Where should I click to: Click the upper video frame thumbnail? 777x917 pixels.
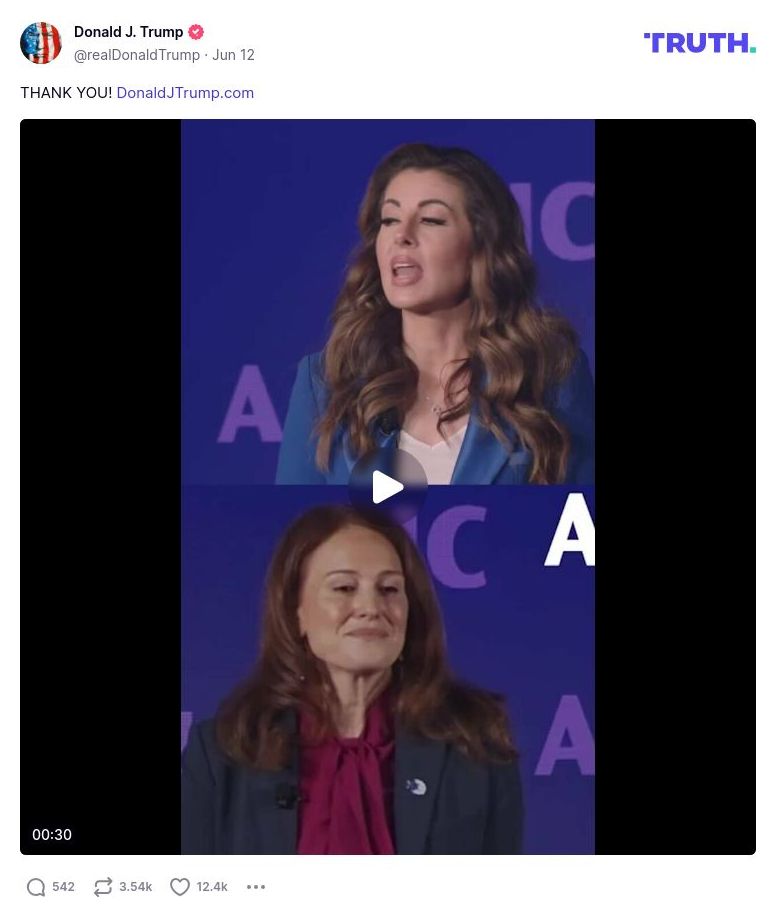[388, 302]
